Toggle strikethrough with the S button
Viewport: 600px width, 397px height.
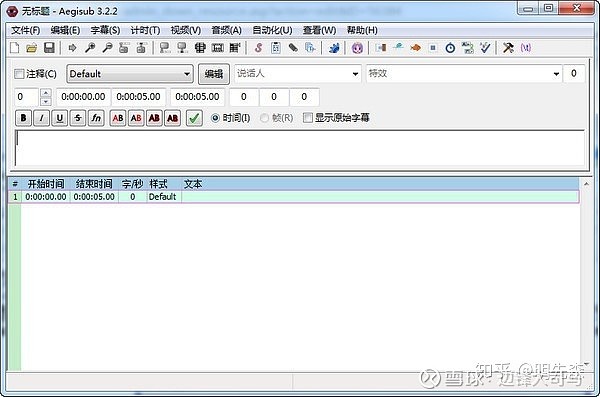coord(78,118)
